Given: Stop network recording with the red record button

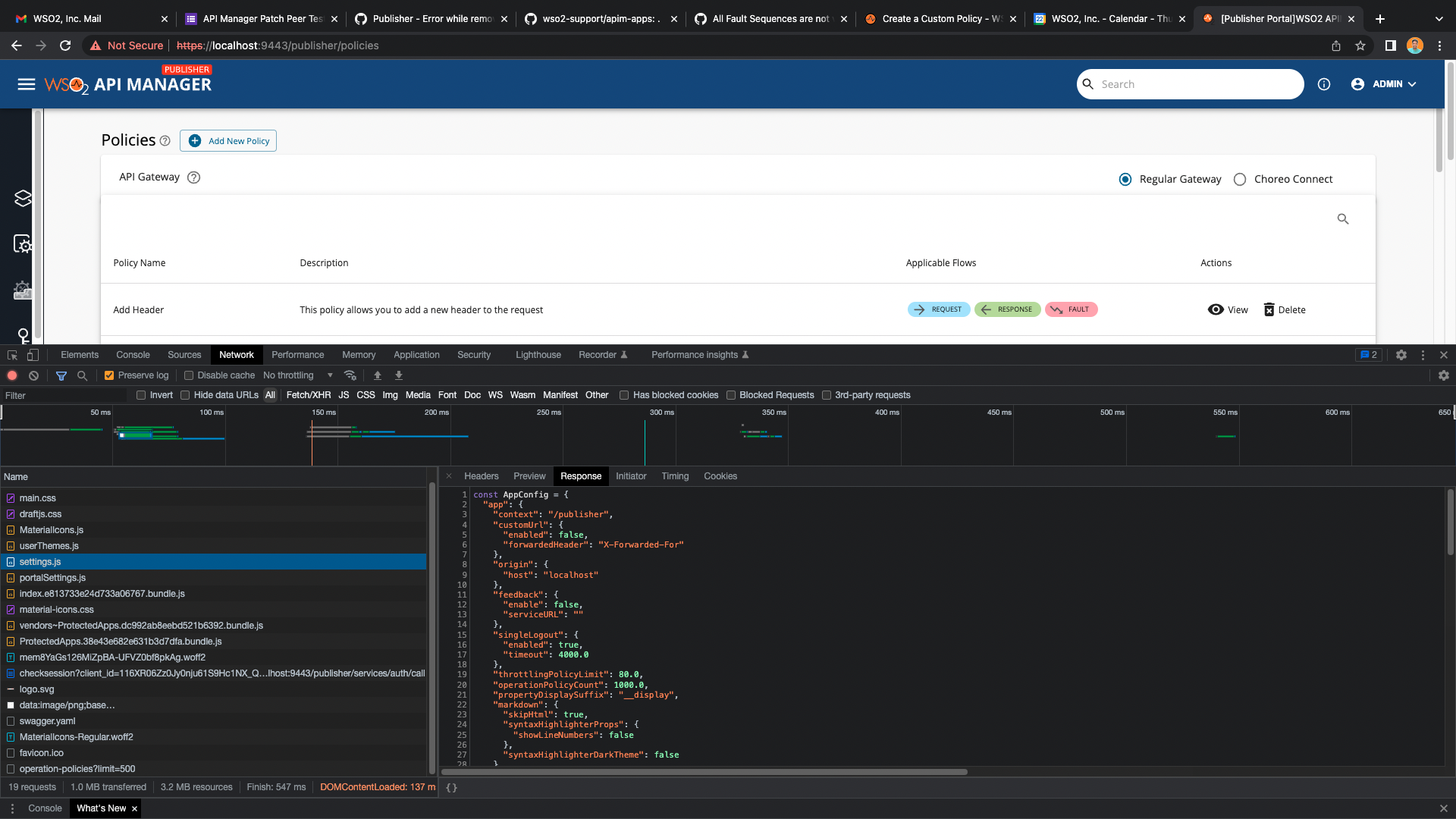Looking at the screenshot, I should [11, 375].
